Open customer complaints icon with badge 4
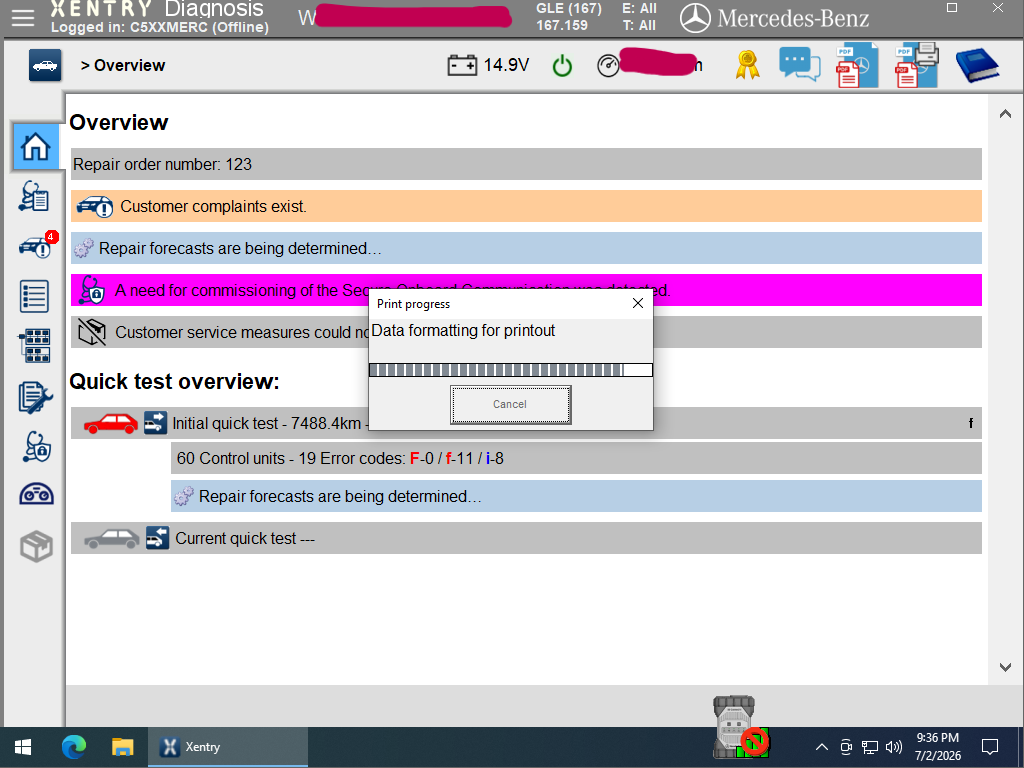 37,246
